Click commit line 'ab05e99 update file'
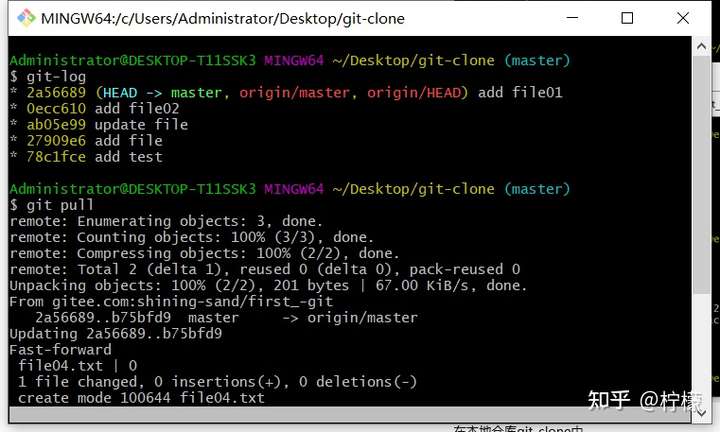Viewport: 720px width, 432px height. (x=98, y=125)
